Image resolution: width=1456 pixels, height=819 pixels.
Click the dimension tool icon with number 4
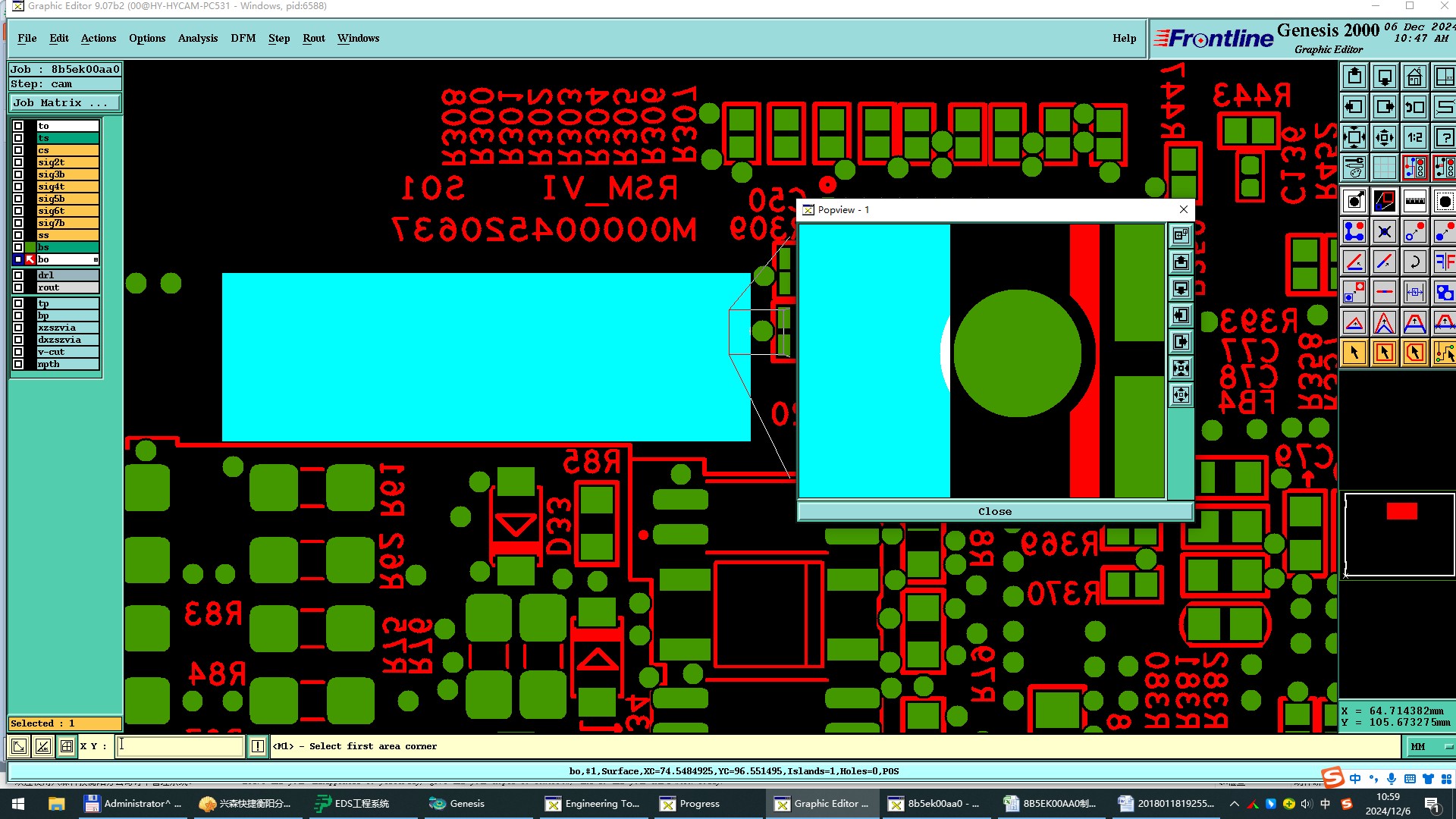tap(1415, 292)
